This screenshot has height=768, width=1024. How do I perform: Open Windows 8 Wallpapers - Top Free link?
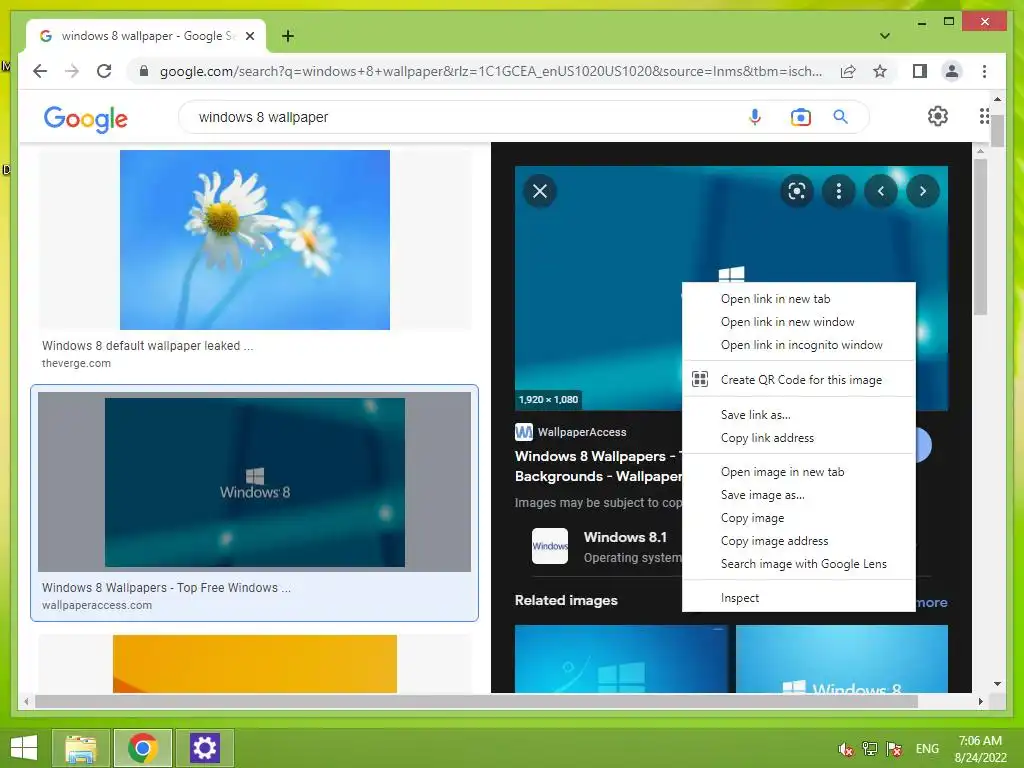pyautogui.click(x=167, y=588)
